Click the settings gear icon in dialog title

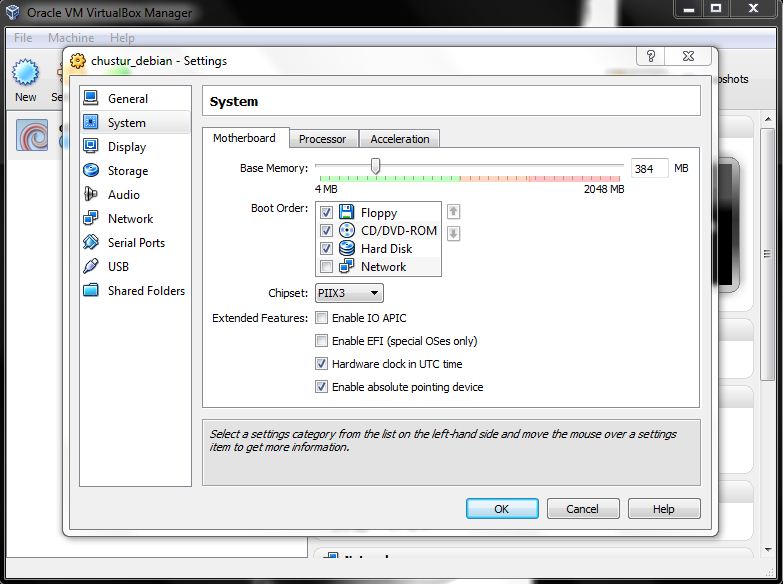click(x=77, y=60)
